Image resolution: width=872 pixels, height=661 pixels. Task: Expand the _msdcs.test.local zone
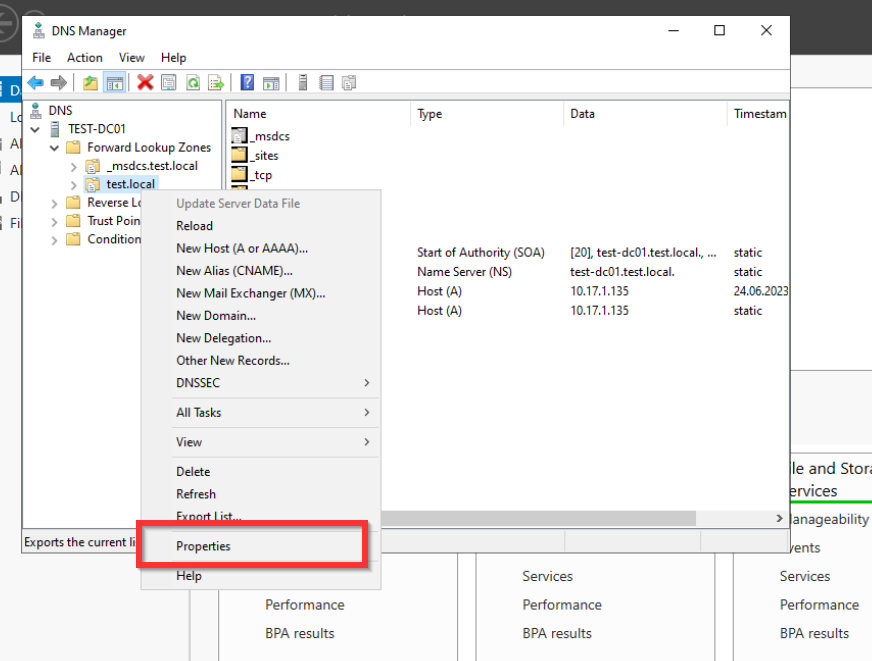point(73,166)
